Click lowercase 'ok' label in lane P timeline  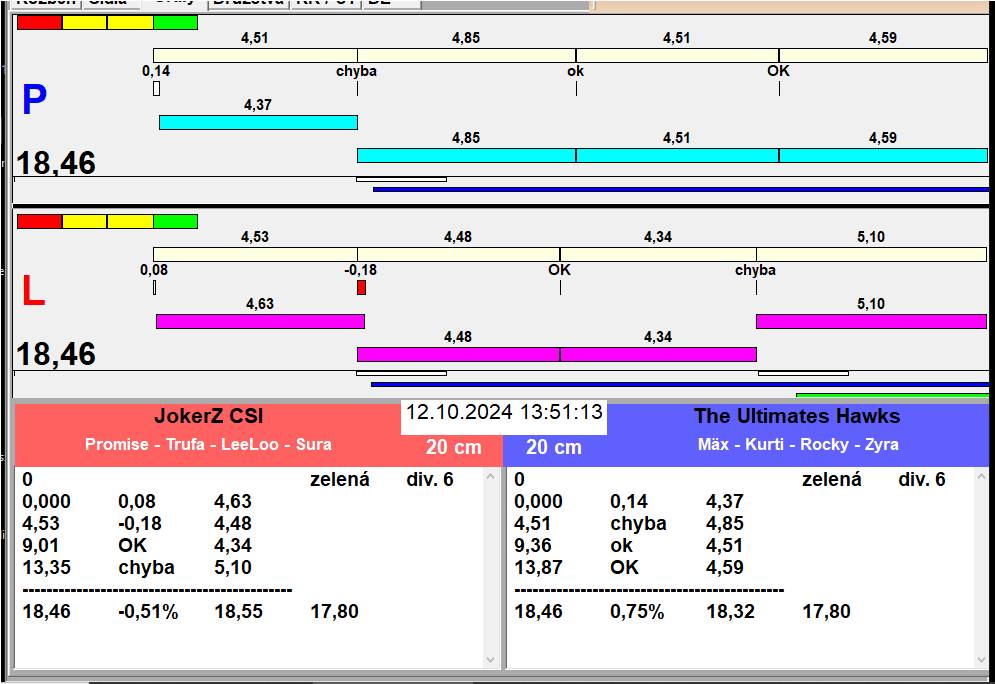pos(576,71)
